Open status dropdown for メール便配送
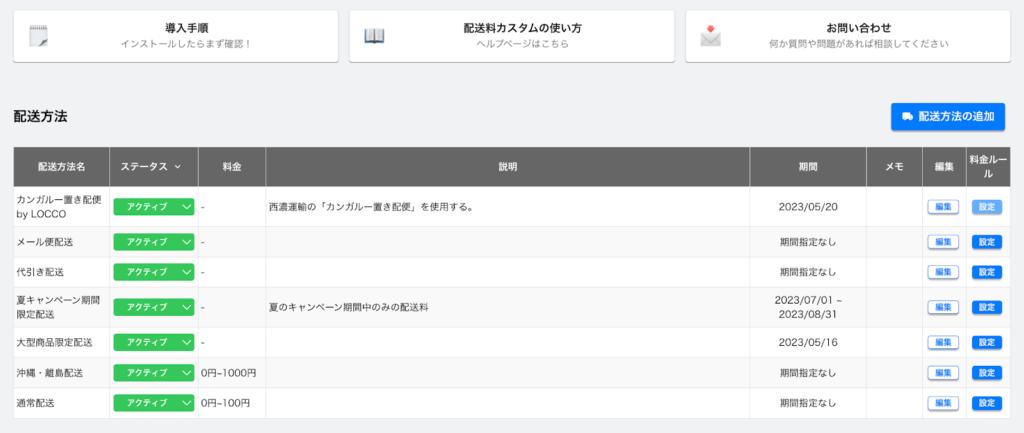This screenshot has width=1024, height=433. click(153, 242)
